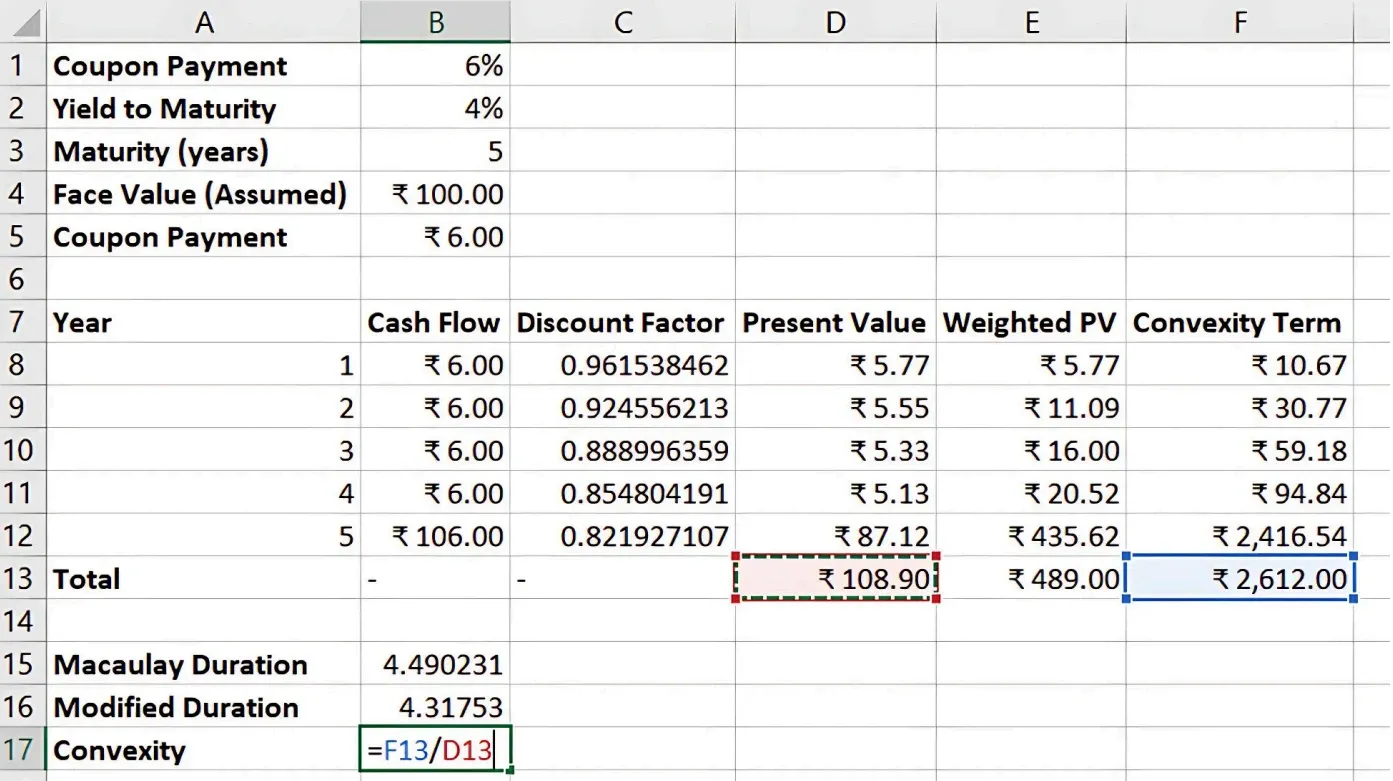The height and width of the screenshot is (781, 1393).
Task: Select the column F header
Action: 1240,22
